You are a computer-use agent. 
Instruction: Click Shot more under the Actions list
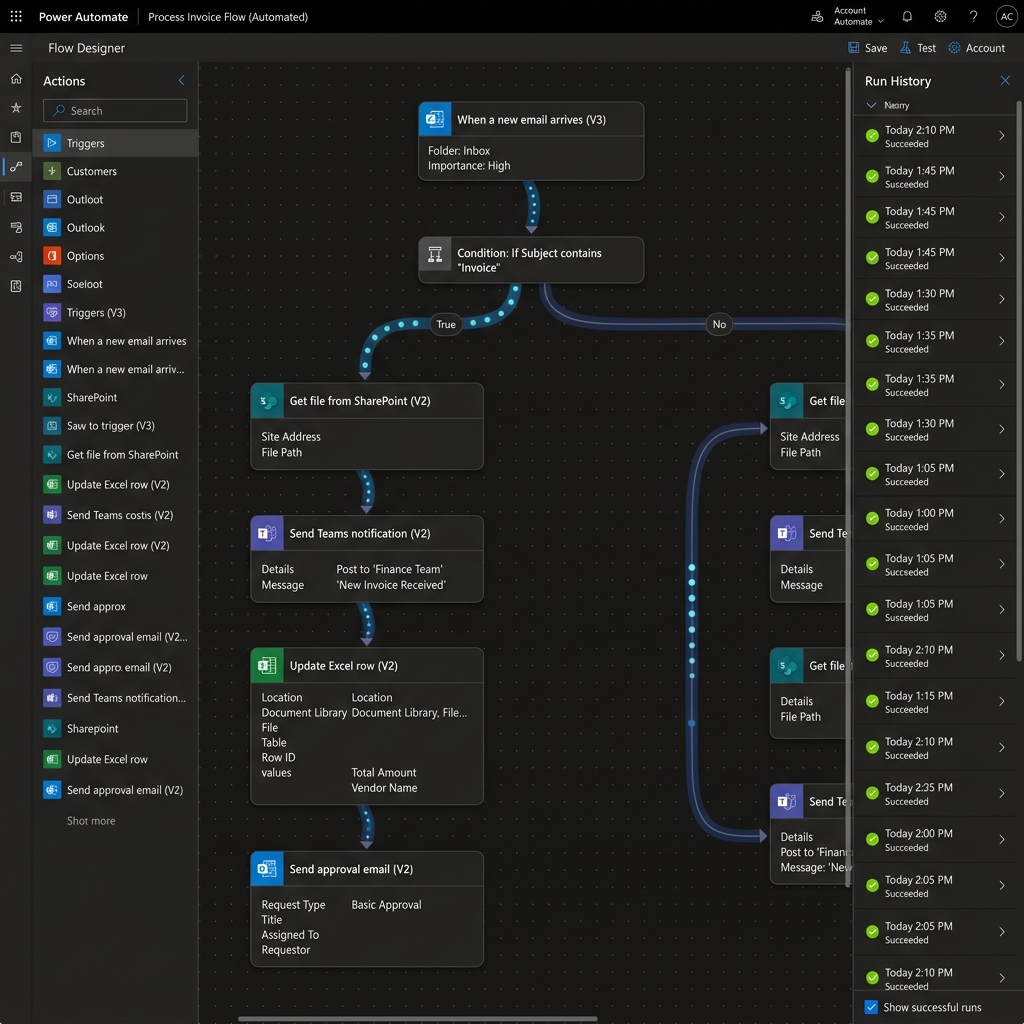pyautogui.click(x=91, y=821)
